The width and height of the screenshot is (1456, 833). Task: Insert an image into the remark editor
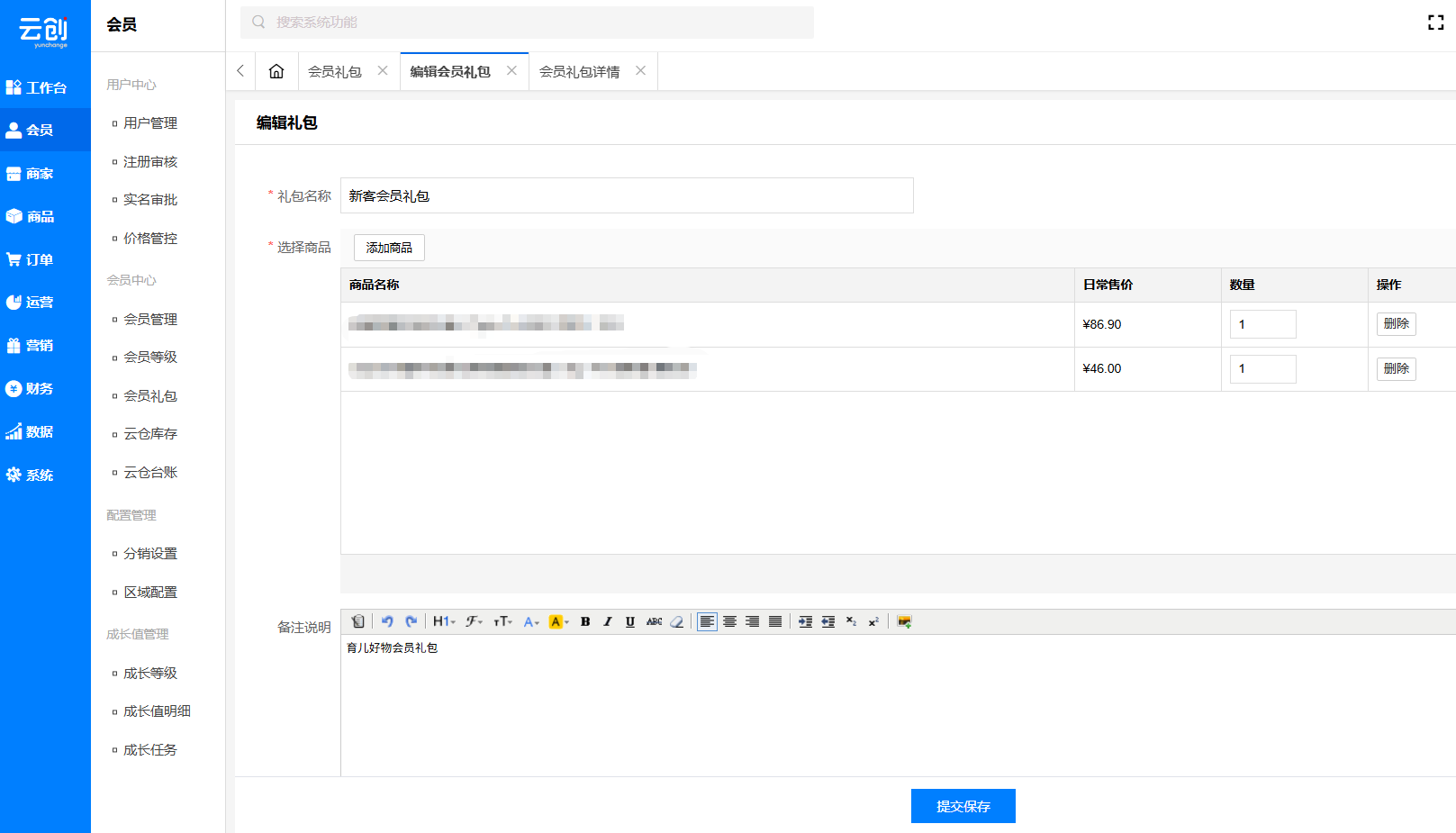coord(904,621)
